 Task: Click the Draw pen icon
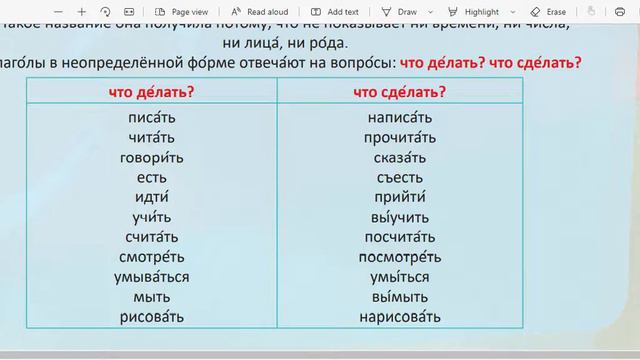(386, 12)
